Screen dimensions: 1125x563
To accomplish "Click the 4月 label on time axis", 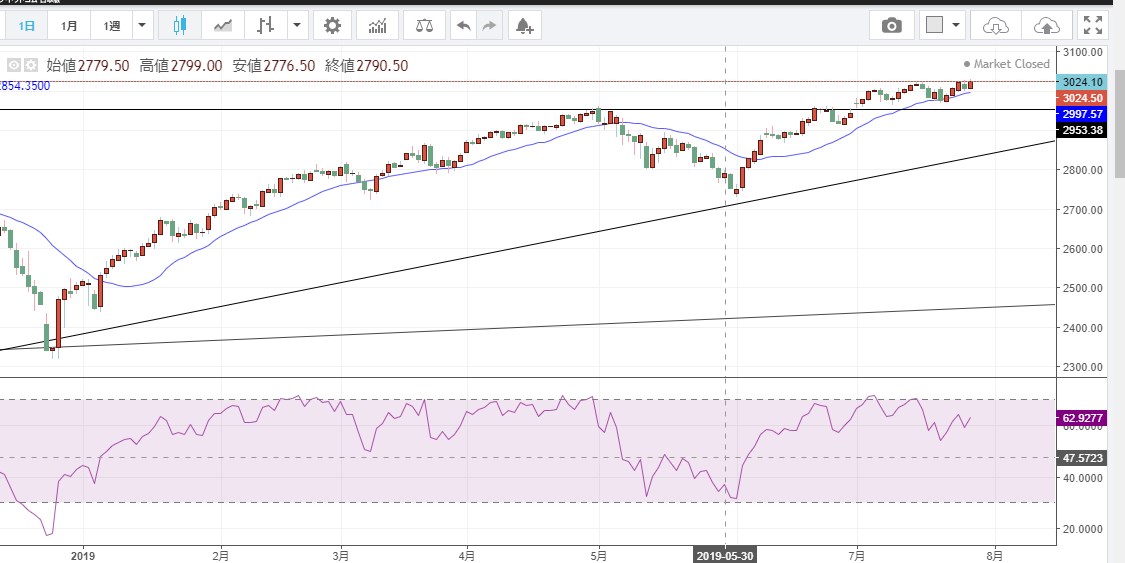I will click(x=466, y=554).
